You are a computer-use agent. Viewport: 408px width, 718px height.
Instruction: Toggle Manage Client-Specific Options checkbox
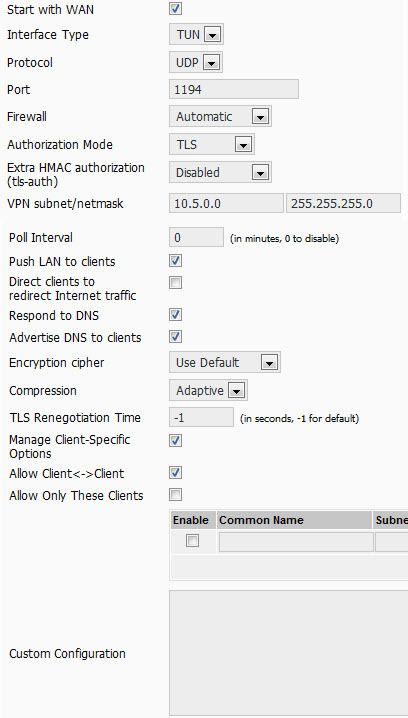(x=175, y=441)
